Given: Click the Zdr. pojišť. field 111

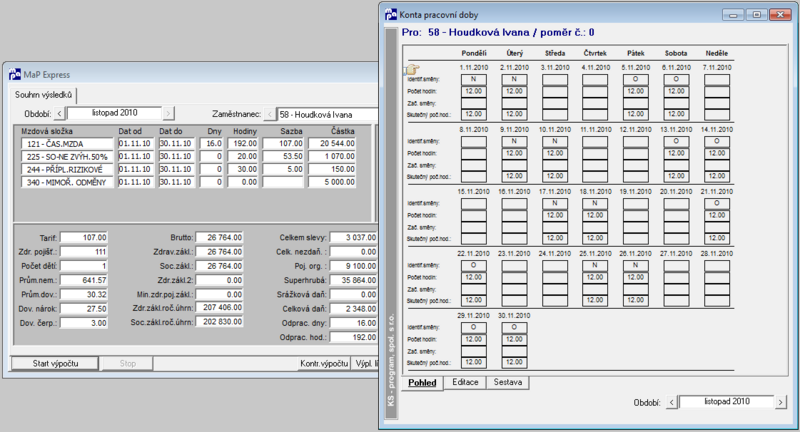Looking at the screenshot, I should pos(84,252).
